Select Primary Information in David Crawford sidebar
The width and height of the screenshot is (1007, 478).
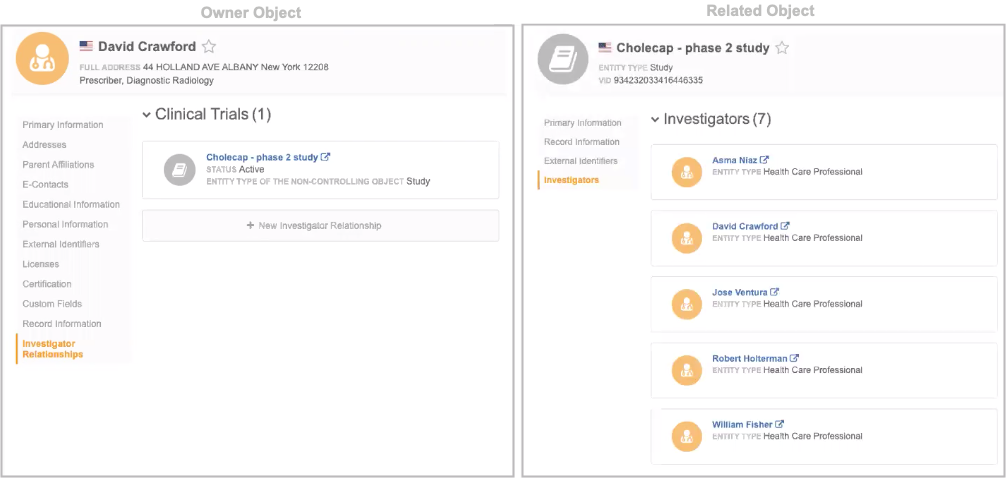(63, 125)
